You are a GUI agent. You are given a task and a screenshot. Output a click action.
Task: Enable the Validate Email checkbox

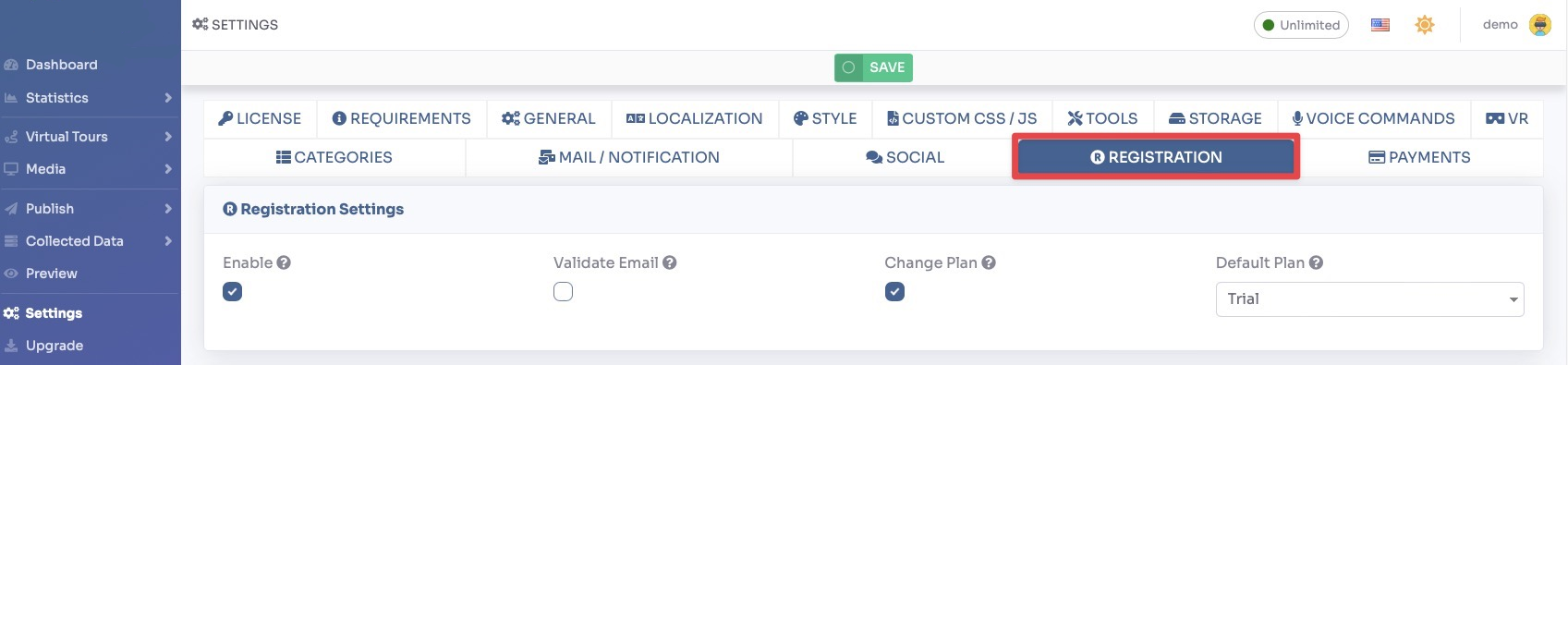click(563, 291)
